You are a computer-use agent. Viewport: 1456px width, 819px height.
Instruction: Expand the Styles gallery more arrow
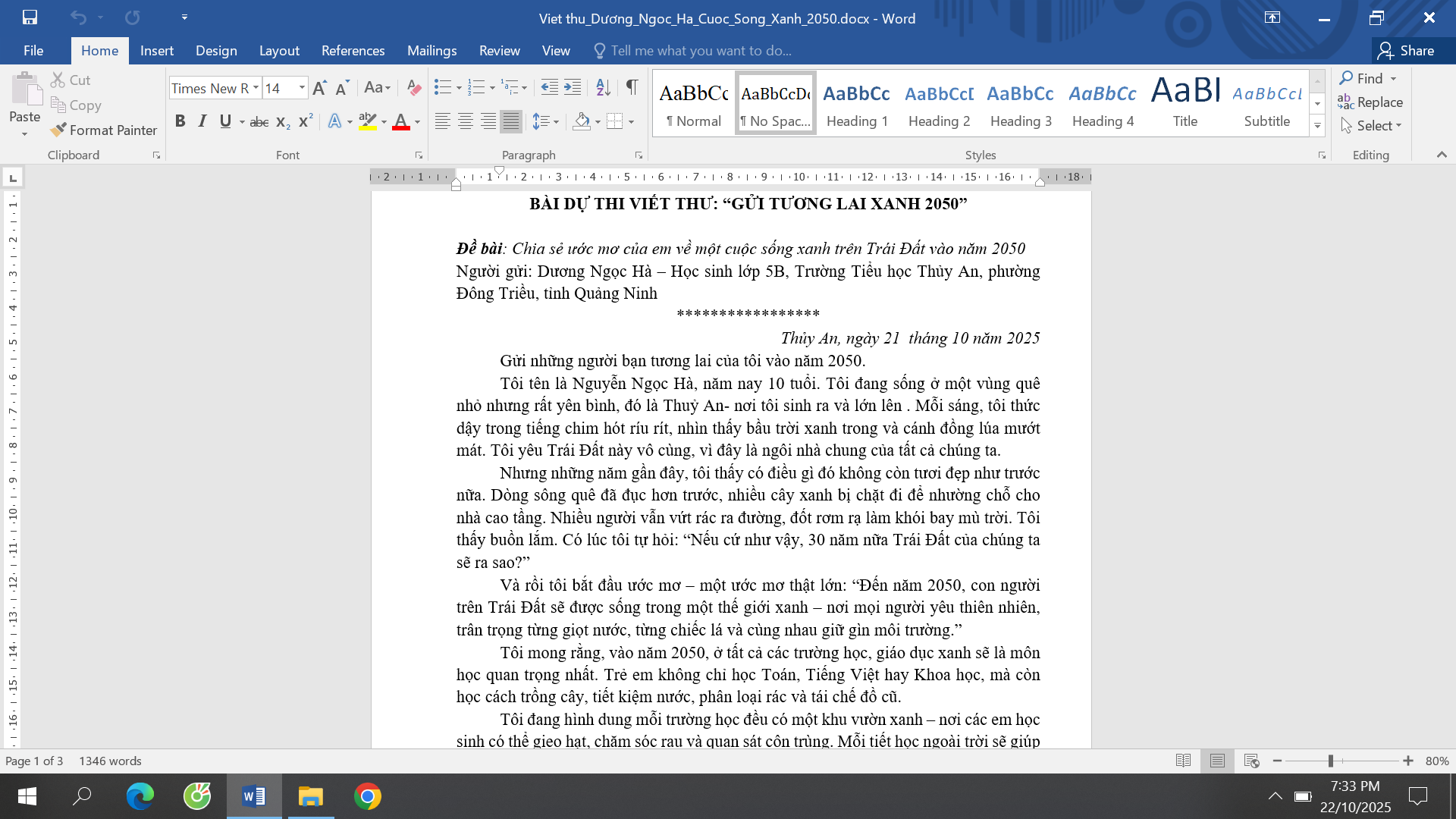point(1318,126)
